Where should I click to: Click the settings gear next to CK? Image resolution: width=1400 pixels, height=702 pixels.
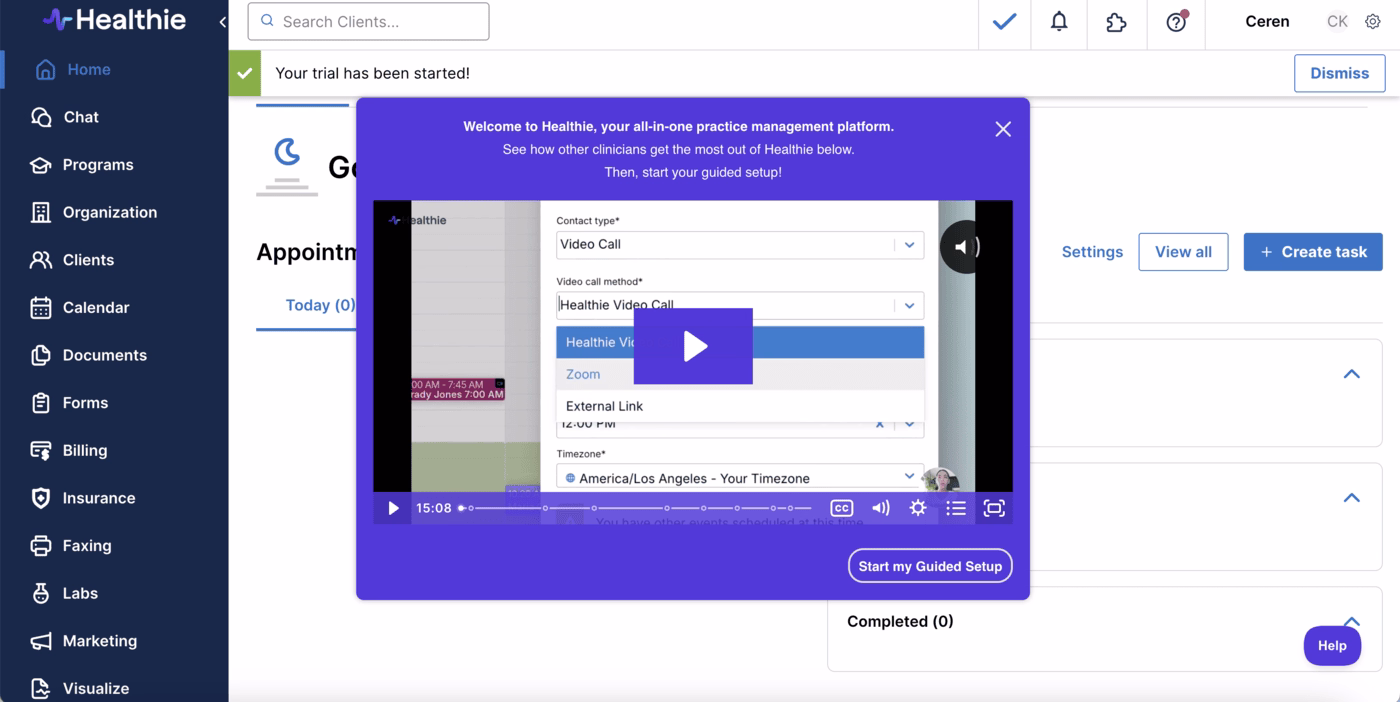pos(1373,21)
